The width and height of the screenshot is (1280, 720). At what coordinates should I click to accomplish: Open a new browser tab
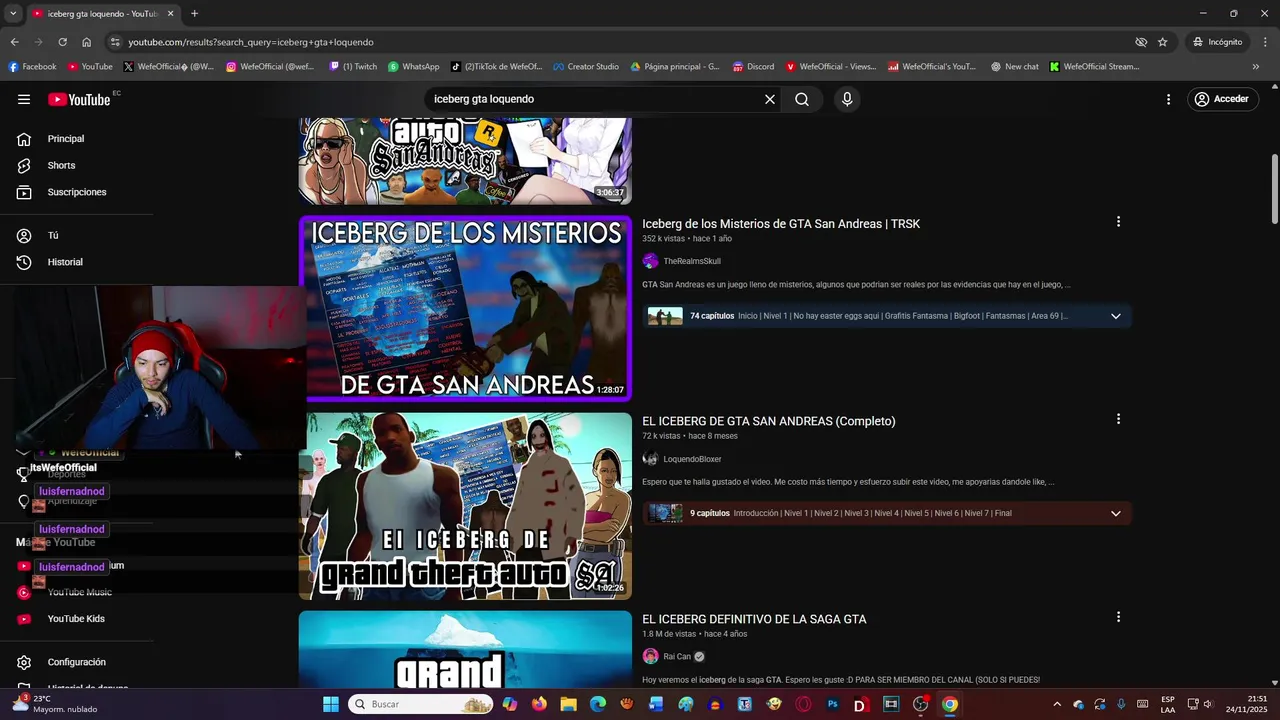pos(194,14)
